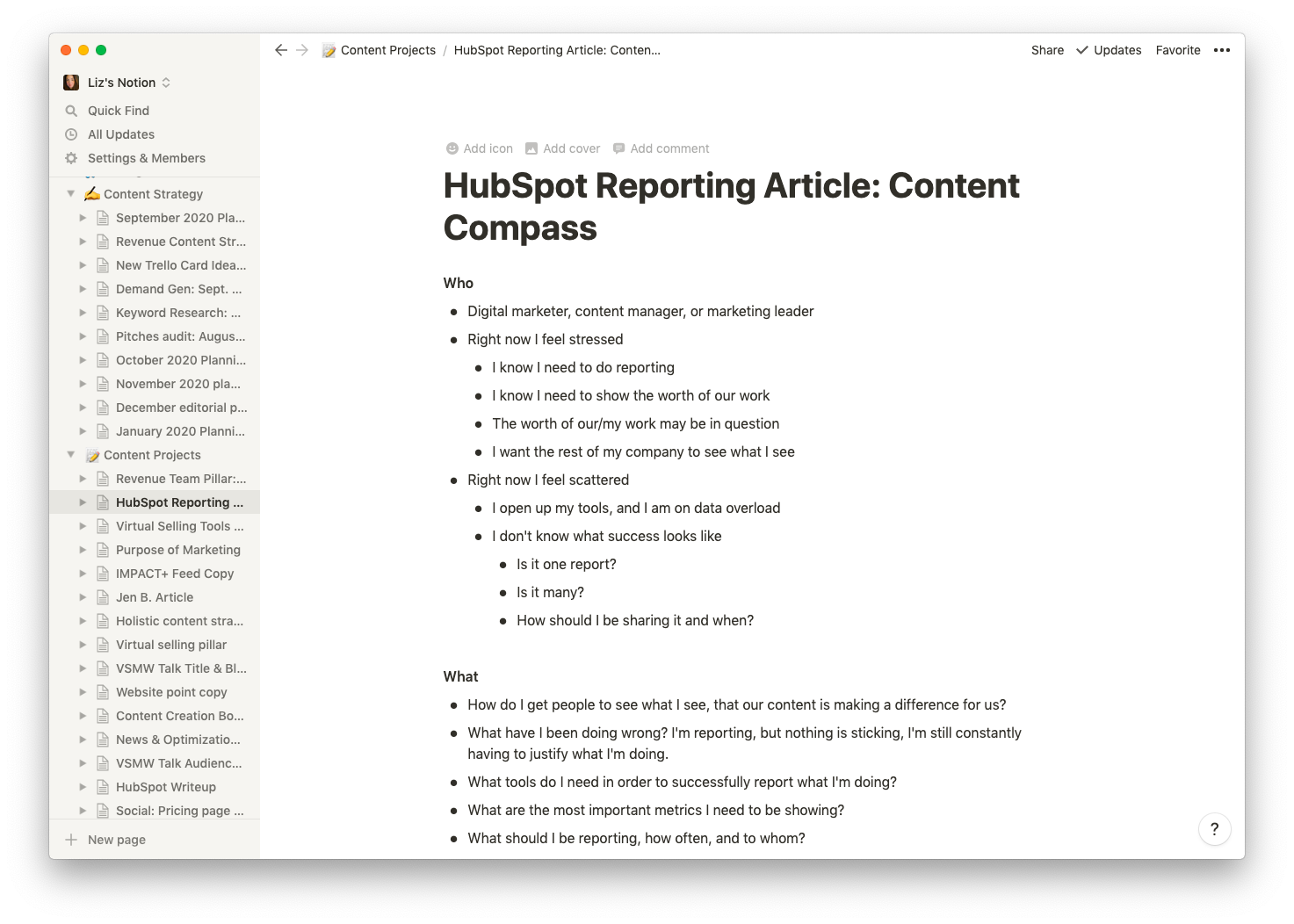
Task: Click the forward navigation arrow
Action: click(x=302, y=50)
